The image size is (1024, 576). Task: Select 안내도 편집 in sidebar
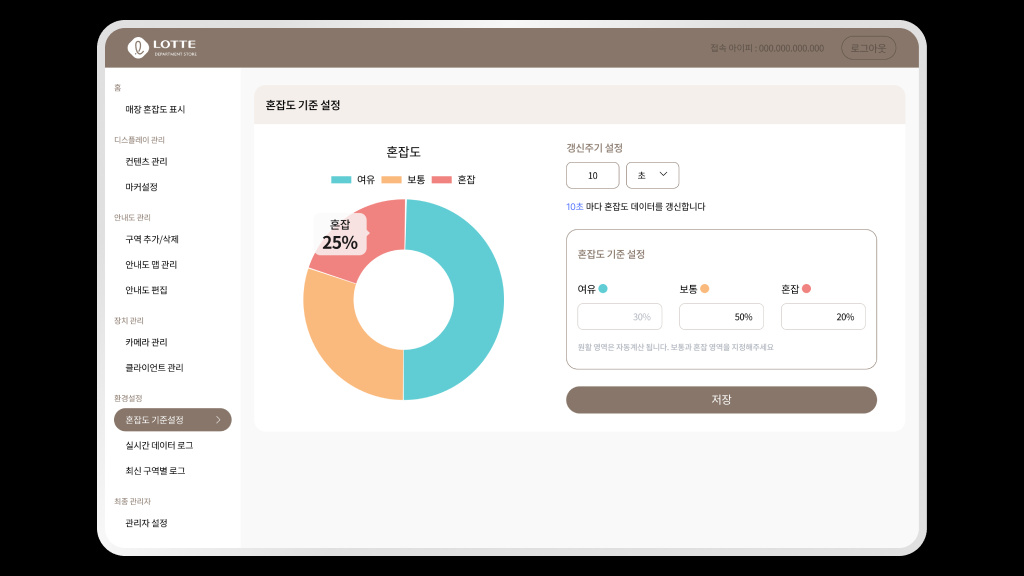[146, 290]
